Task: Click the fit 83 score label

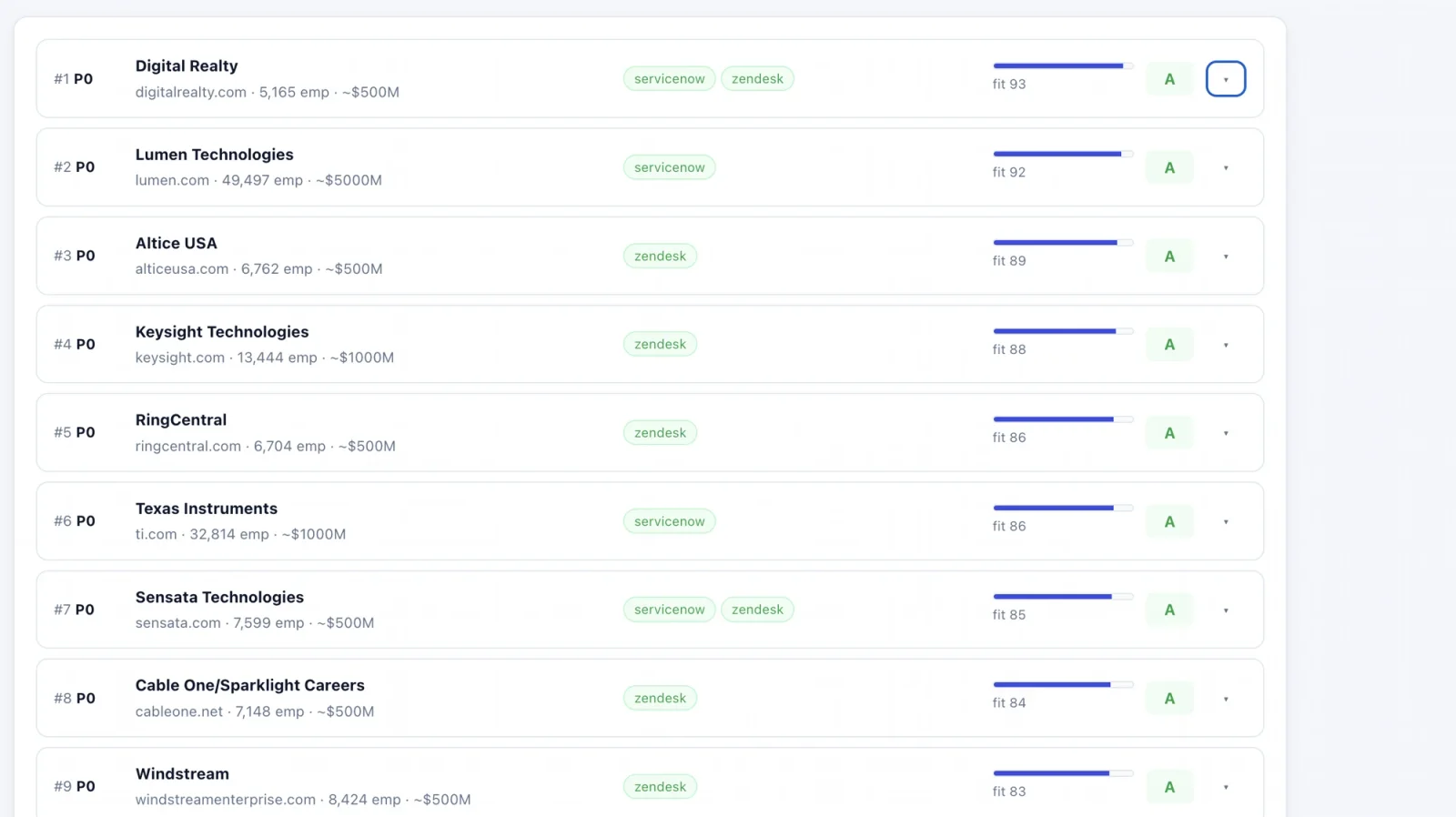Action: tap(1009, 792)
